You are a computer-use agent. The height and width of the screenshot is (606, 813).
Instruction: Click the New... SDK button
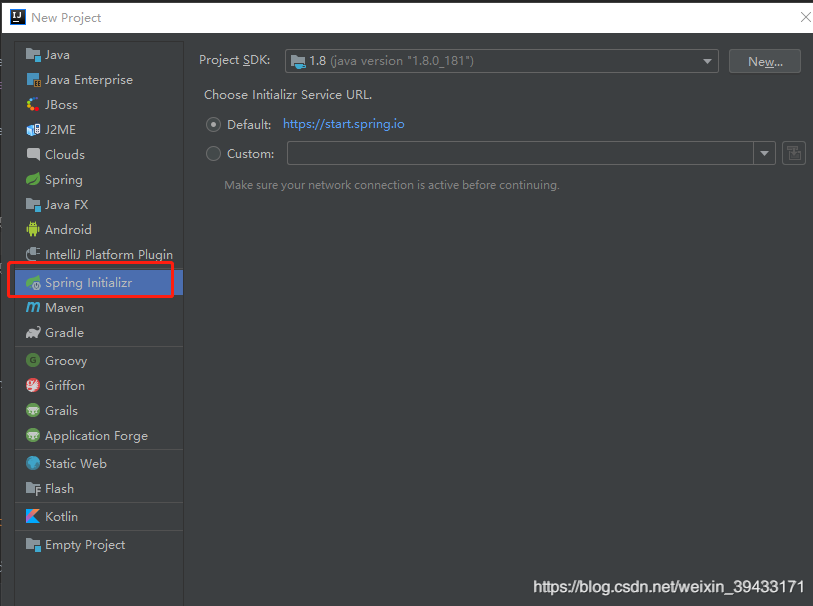click(765, 62)
